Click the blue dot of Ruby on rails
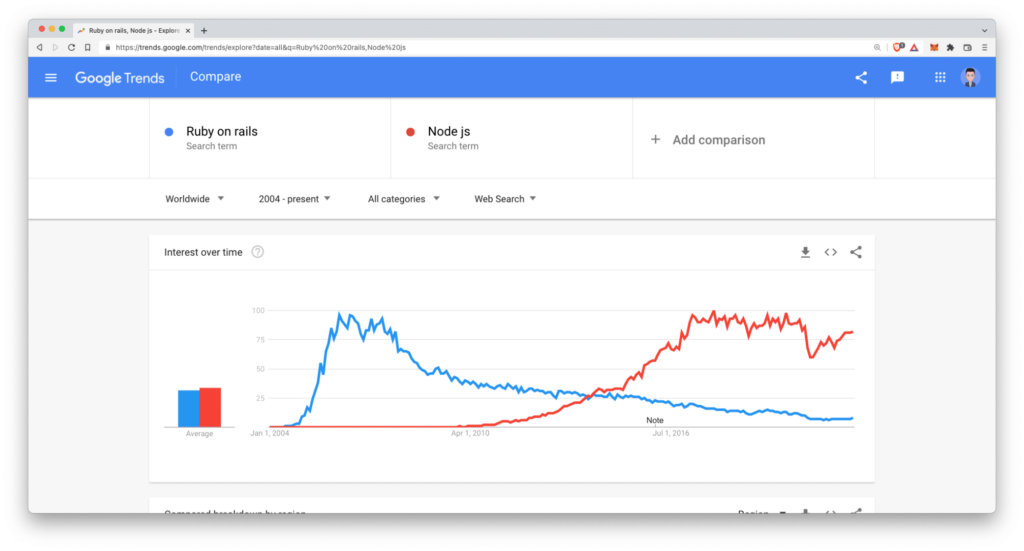This screenshot has width=1024, height=551. [x=169, y=132]
